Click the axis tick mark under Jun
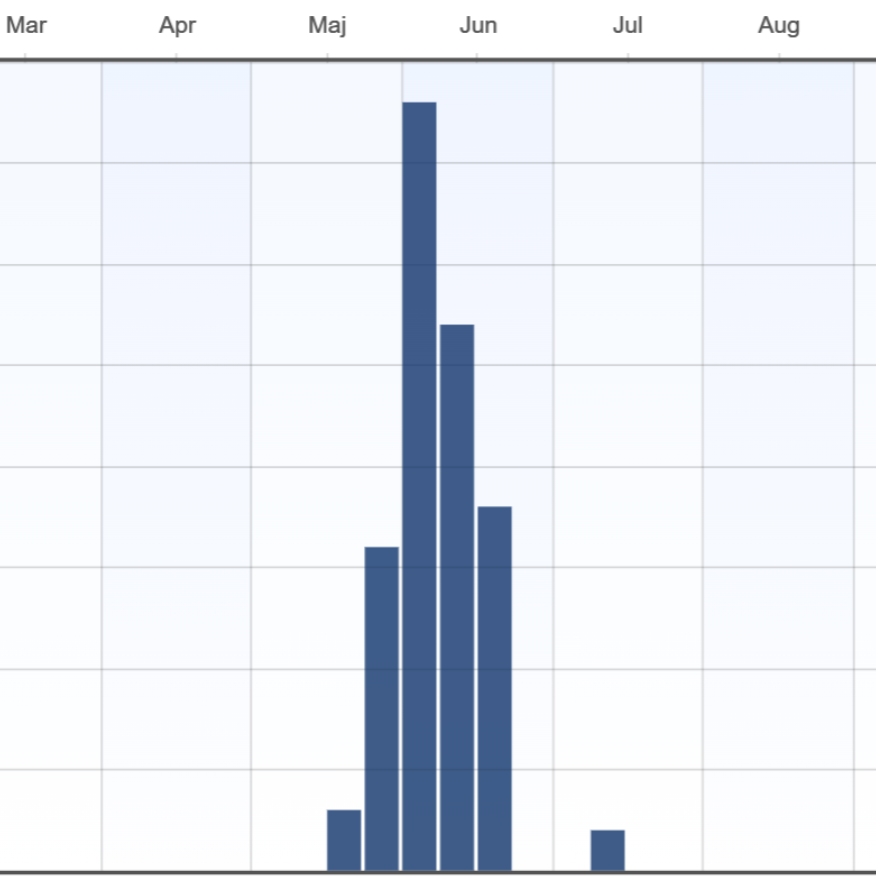This screenshot has width=876, height=884. pyautogui.click(x=477, y=57)
